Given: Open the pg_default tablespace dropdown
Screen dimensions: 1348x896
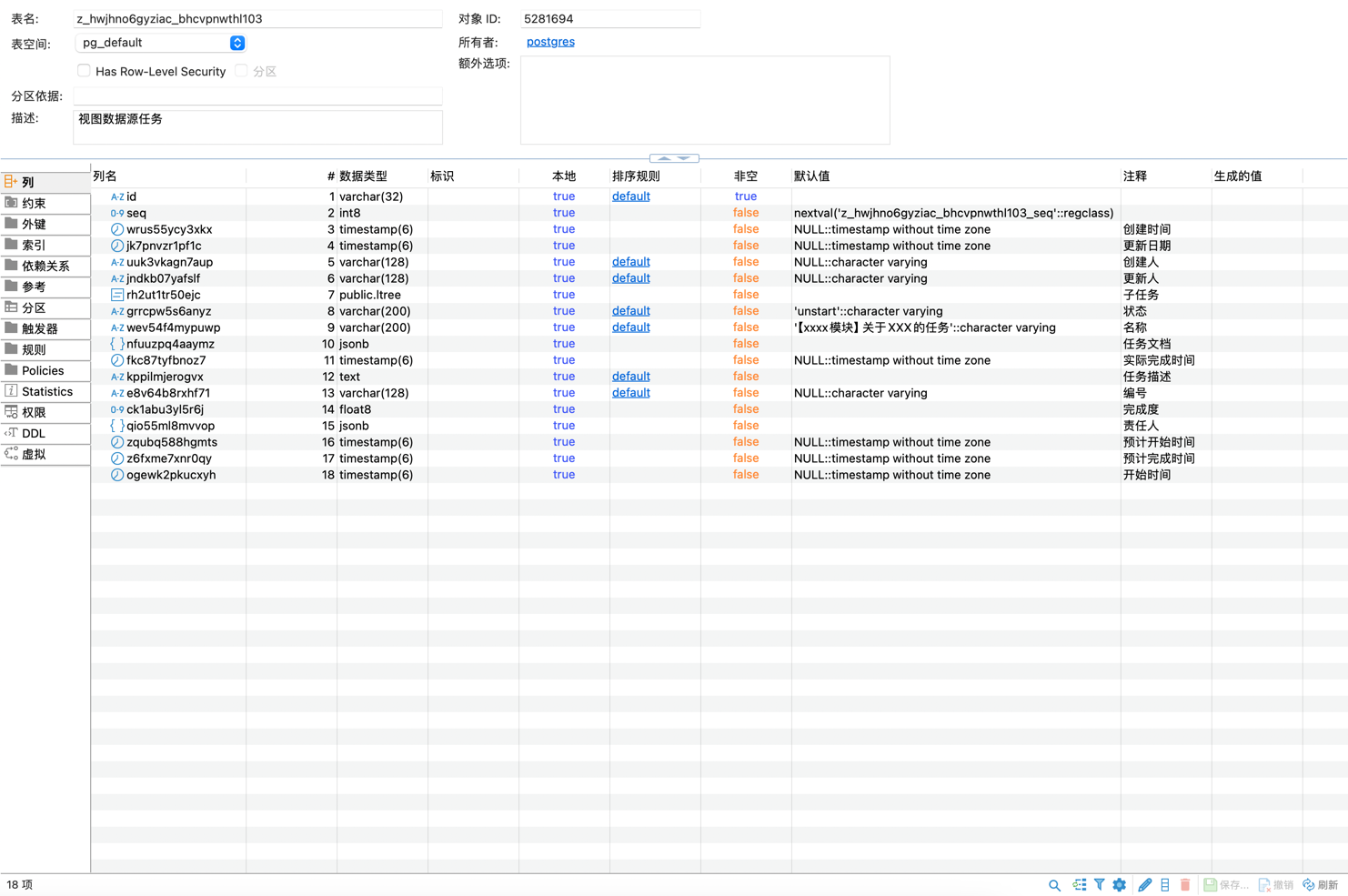Looking at the screenshot, I should (236, 42).
